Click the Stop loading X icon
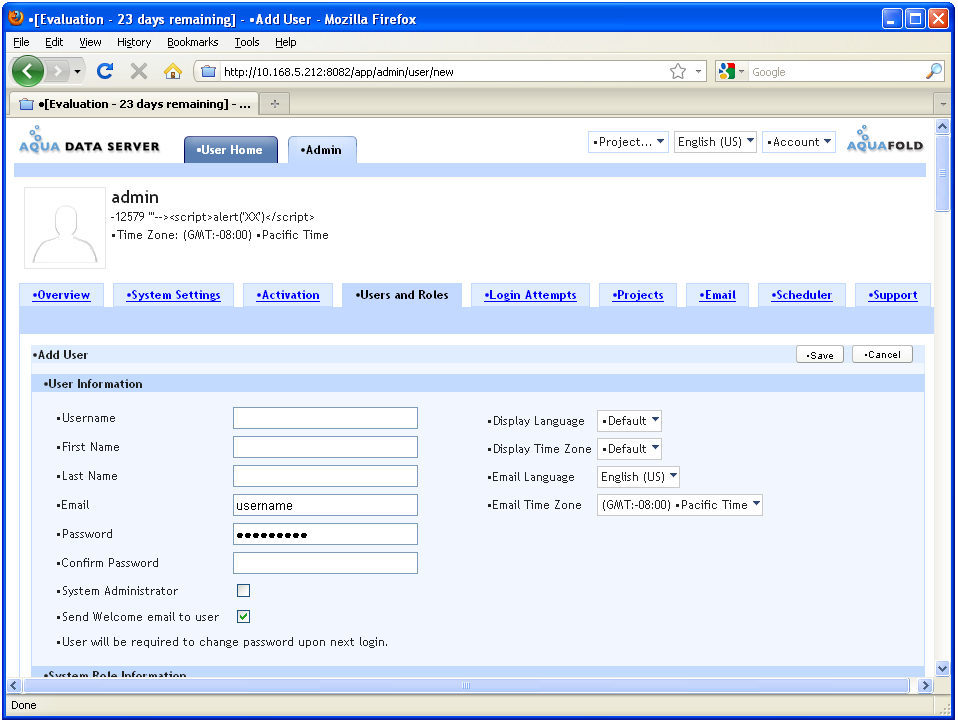The image size is (958, 722). coord(139,71)
